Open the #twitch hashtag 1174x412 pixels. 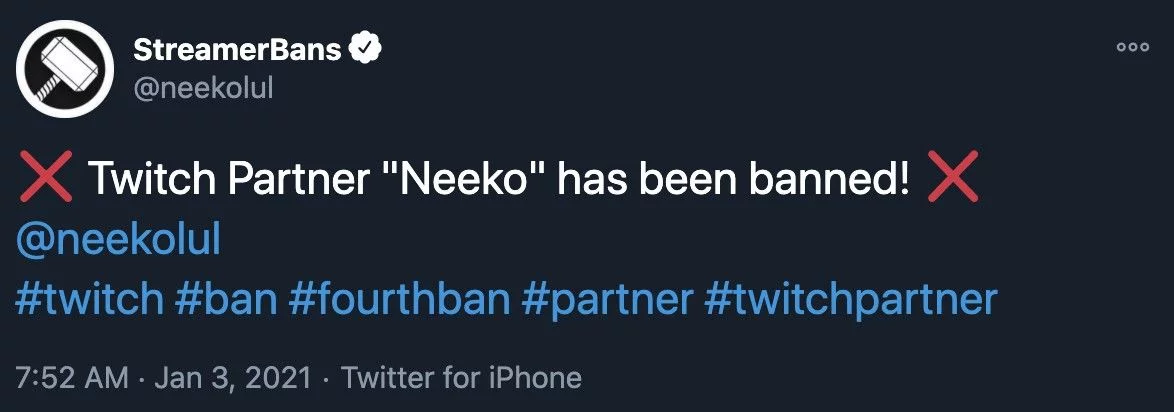tap(90, 299)
